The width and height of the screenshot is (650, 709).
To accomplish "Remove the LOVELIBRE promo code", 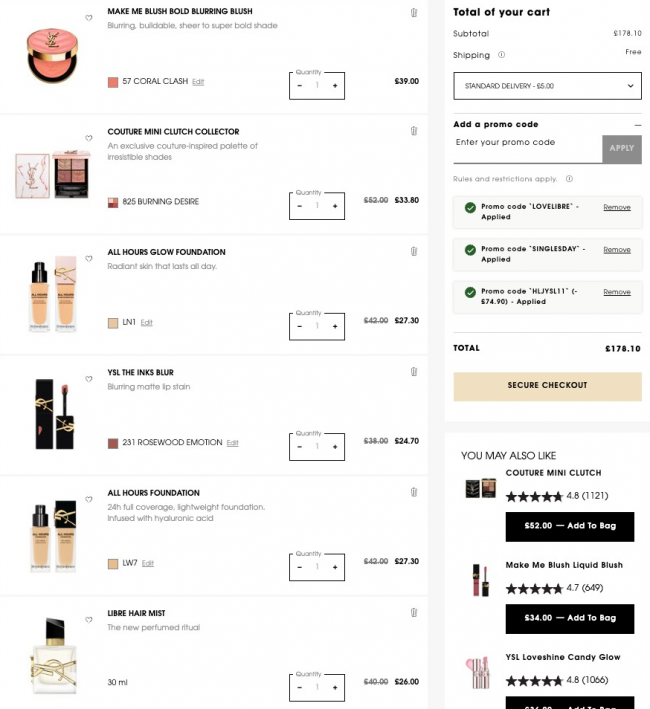I will (x=617, y=207).
